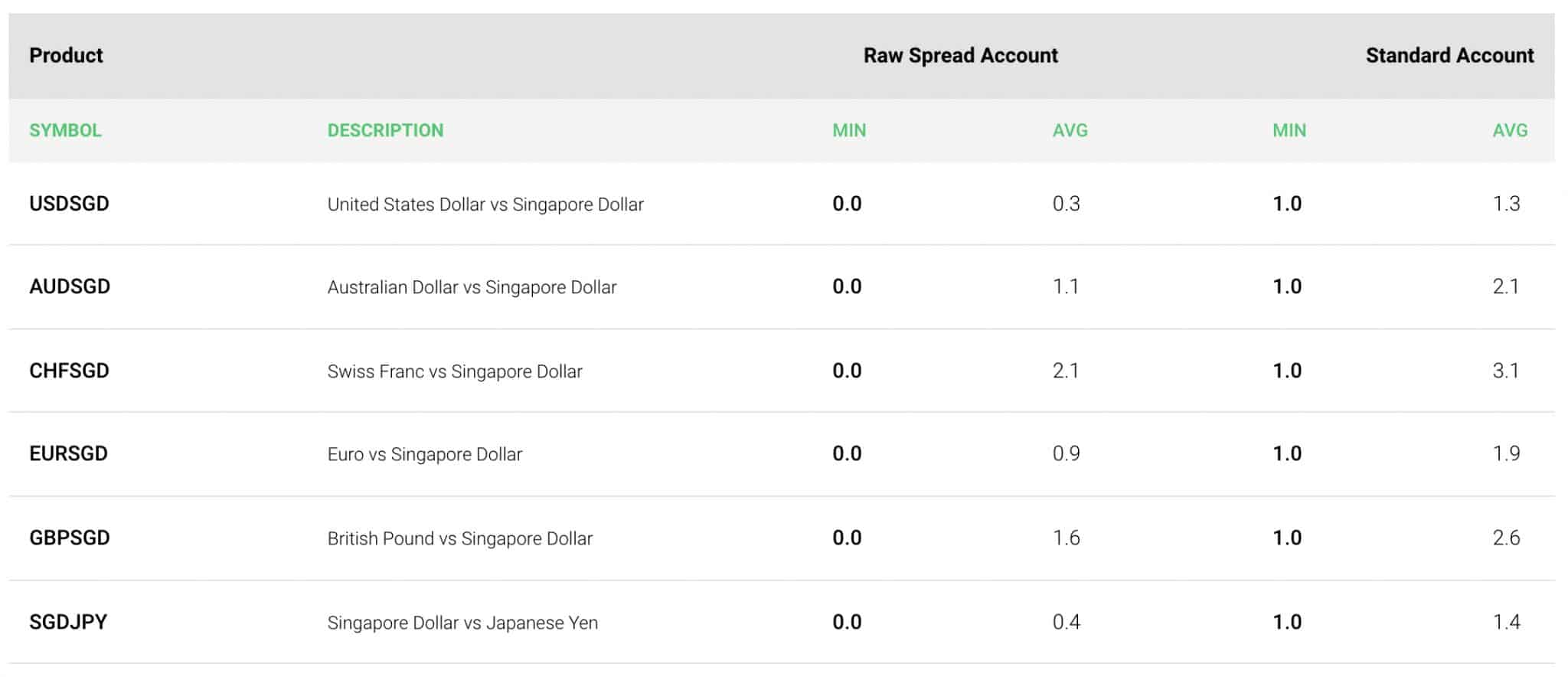The height and width of the screenshot is (677, 1568).
Task: Click the SGDJPY symbol
Action: pos(68,622)
